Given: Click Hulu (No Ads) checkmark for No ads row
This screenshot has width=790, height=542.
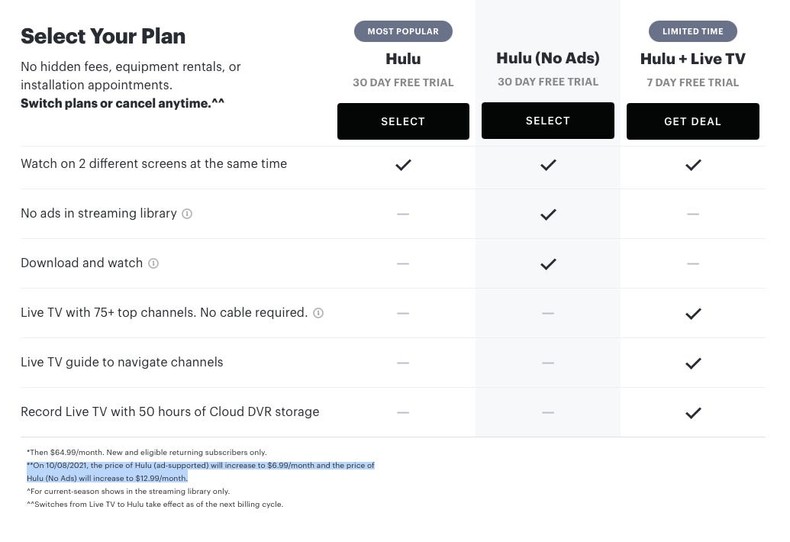Looking at the screenshot, I should (x=548, y=214).
